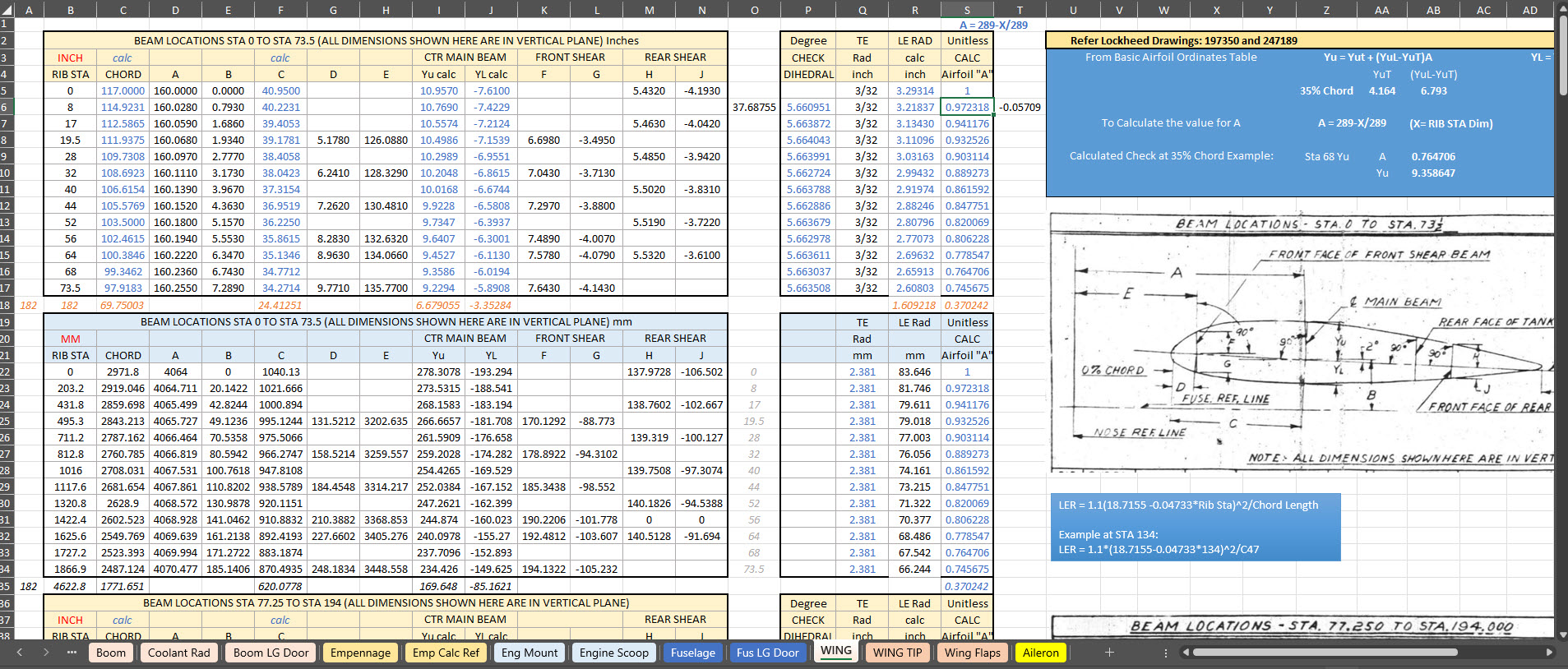Open the Engine Scoop sheet tab
Screen dimensions: 1568x669
tap(613, 653)
